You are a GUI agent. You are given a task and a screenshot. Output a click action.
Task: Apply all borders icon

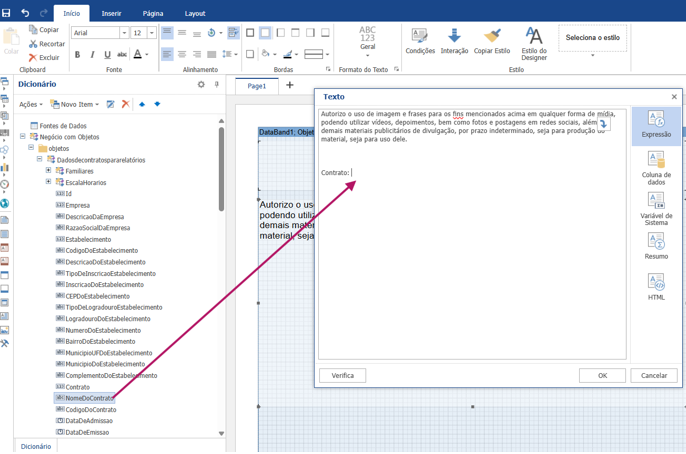point(250,33)
